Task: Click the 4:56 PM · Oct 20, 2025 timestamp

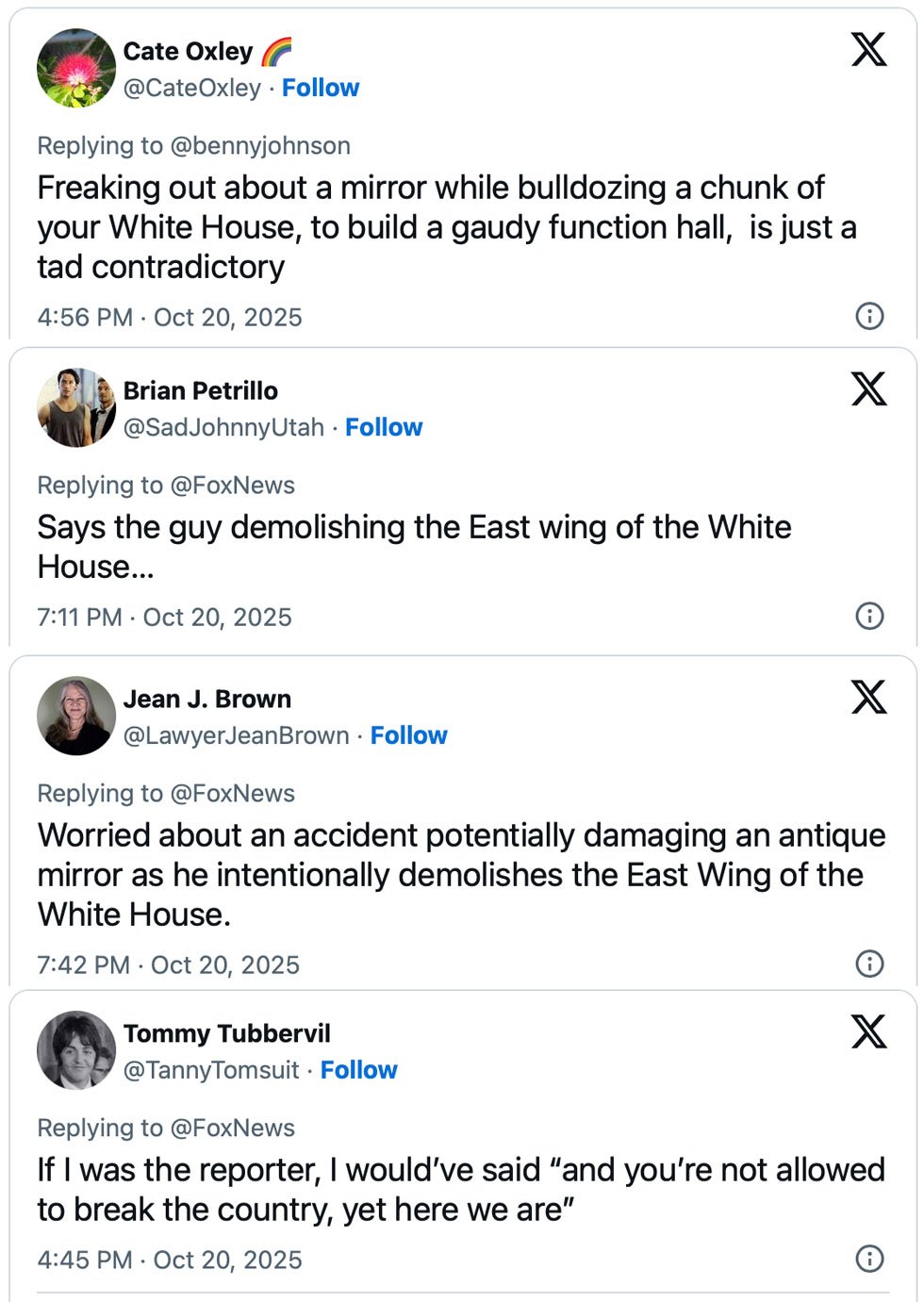Action: (x=170, y=317)
